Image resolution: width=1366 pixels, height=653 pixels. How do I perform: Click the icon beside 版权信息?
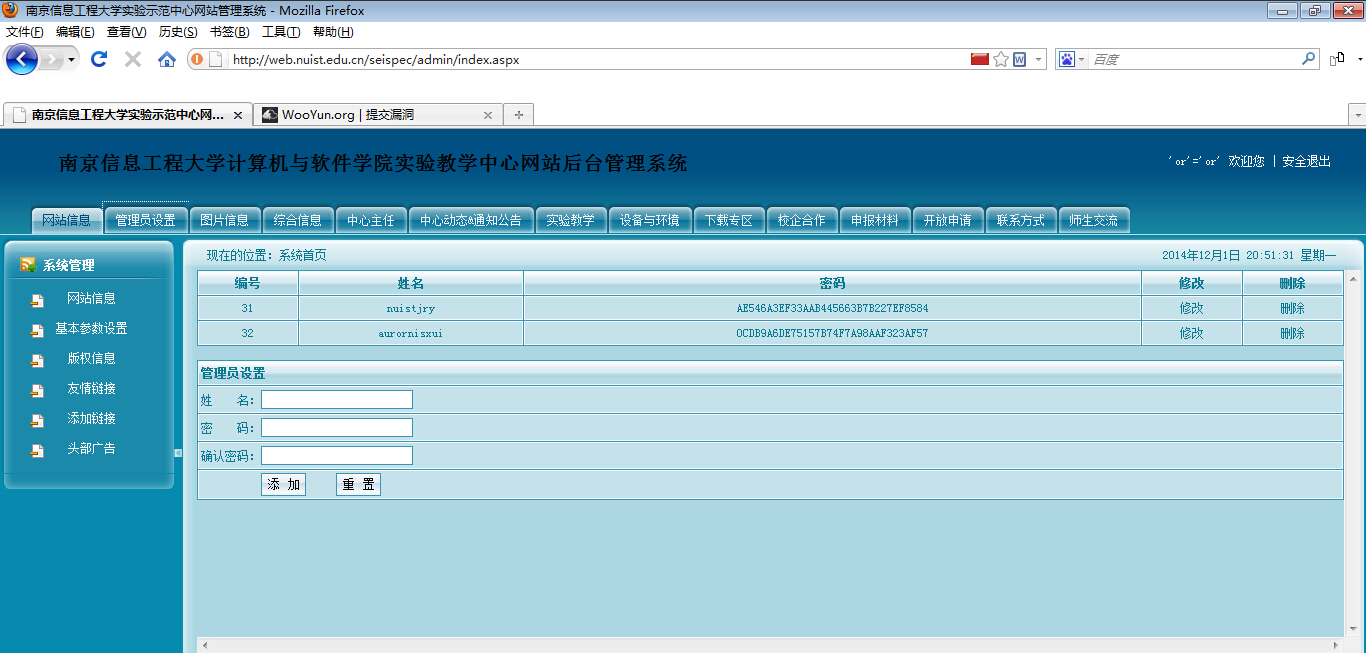click(37, 360)
